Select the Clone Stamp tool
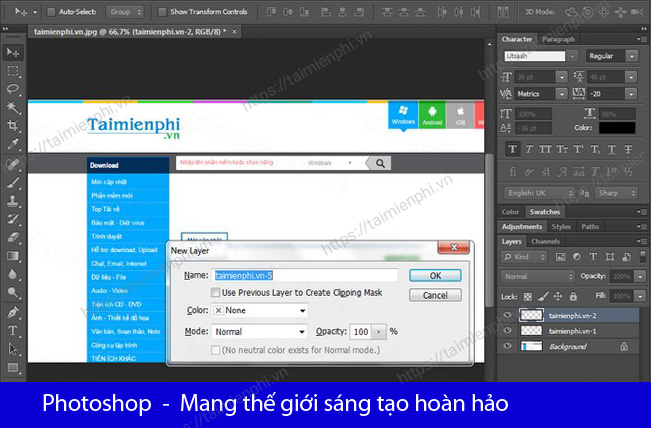Viewport: 651px width, 428px height. click(13, 201)
